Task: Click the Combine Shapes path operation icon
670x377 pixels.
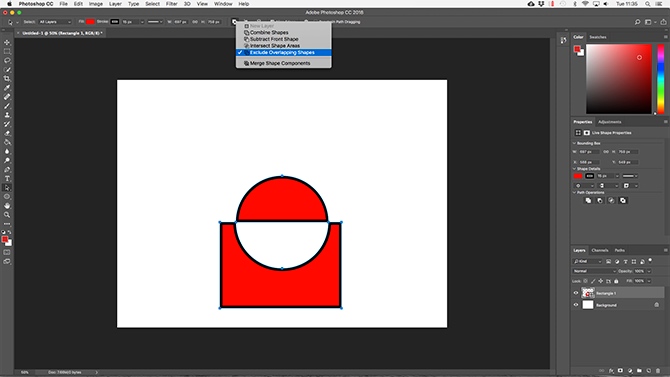Action: tap(588, 200)
